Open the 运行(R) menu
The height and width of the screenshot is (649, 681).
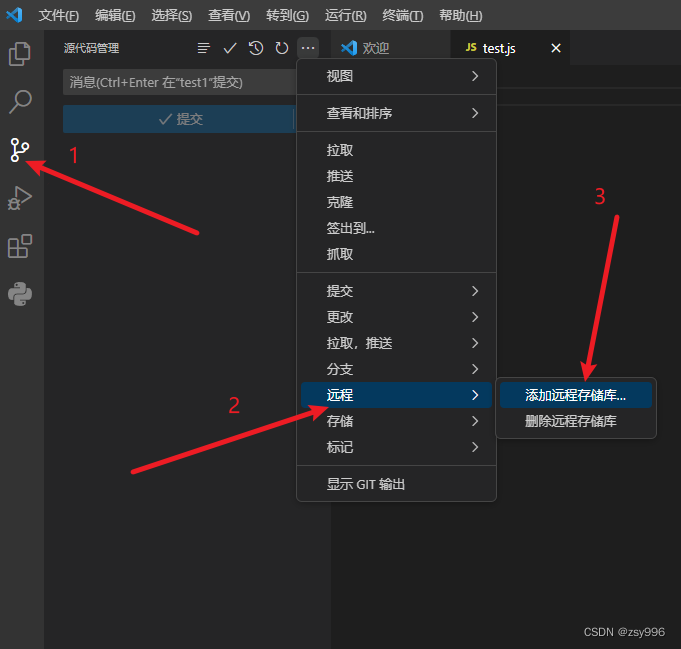coord(345,16)
